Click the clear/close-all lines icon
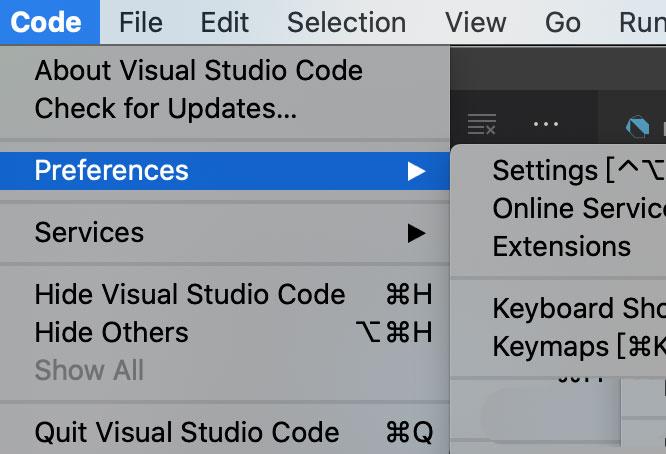 click(x=481, y=125)
